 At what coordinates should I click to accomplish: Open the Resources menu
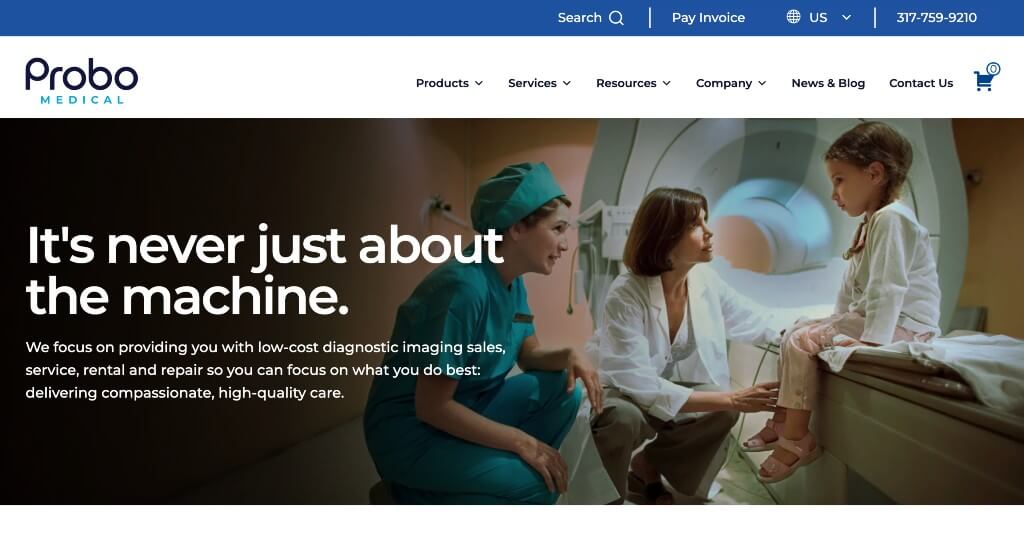626,83
